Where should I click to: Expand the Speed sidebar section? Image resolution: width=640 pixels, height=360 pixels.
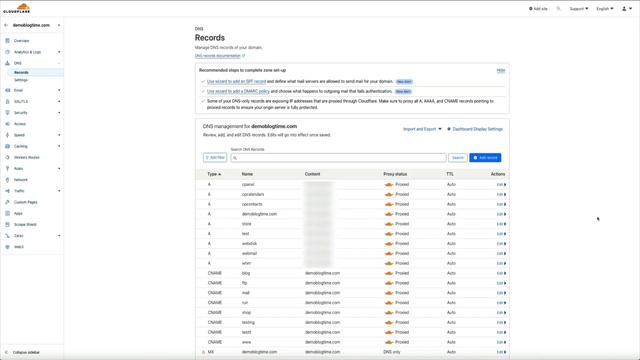coord(59,135)
